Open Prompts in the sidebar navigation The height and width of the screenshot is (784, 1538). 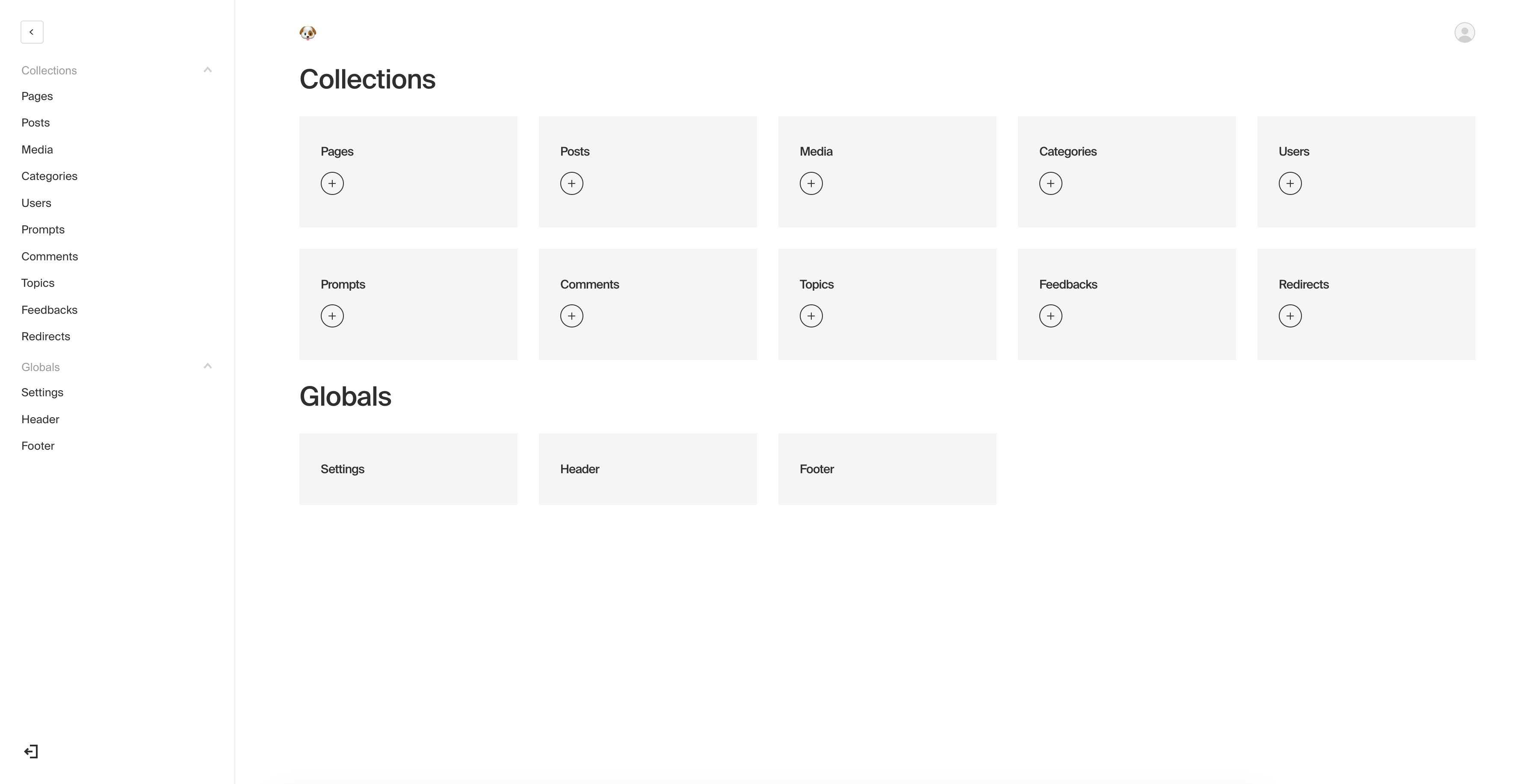click(x=43, y=230)
